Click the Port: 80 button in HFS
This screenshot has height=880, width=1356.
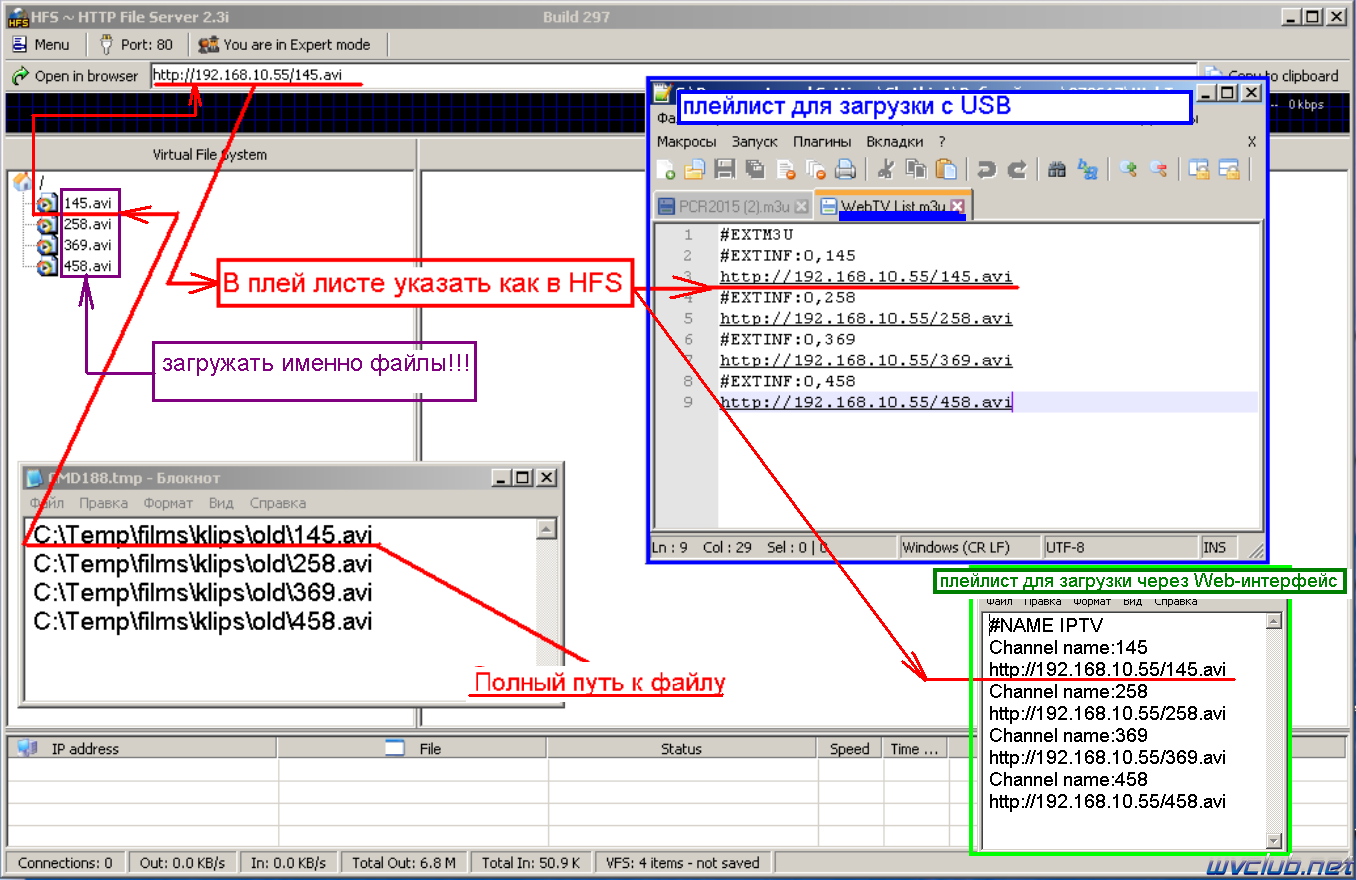[x=136, y=44]
